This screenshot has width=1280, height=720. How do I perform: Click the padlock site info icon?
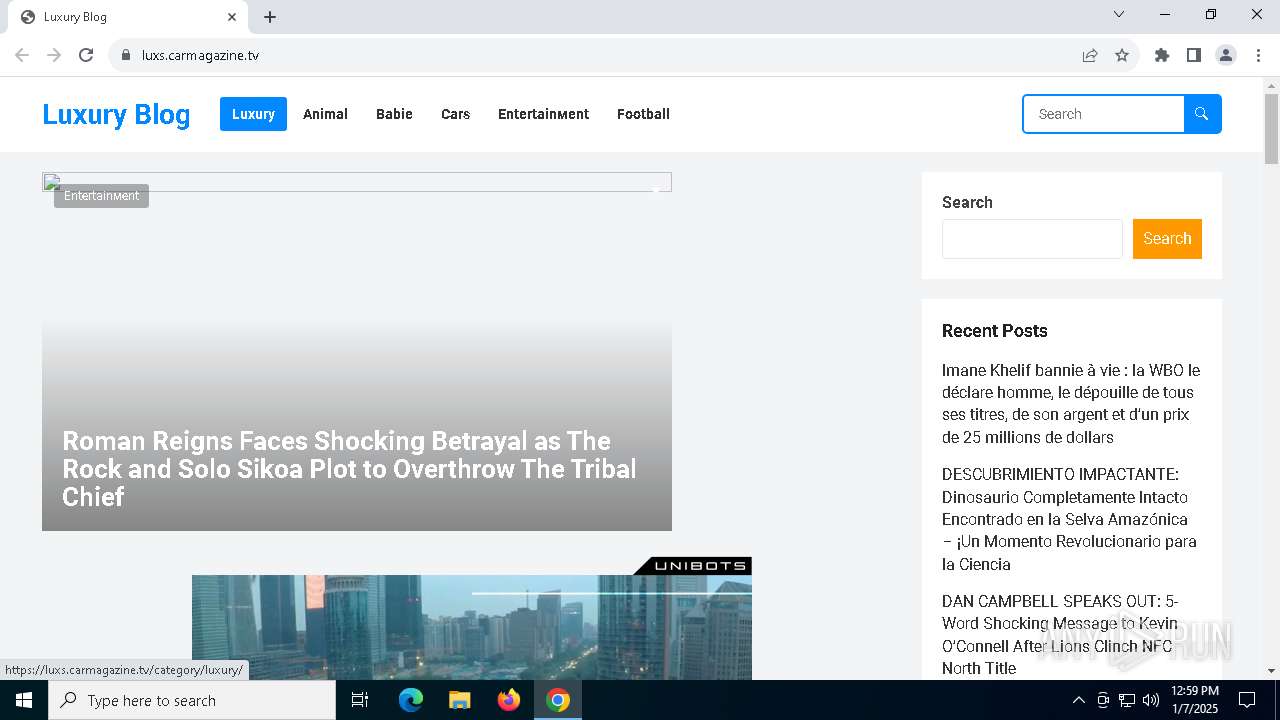pyautogui.click(x=125, y=55)
